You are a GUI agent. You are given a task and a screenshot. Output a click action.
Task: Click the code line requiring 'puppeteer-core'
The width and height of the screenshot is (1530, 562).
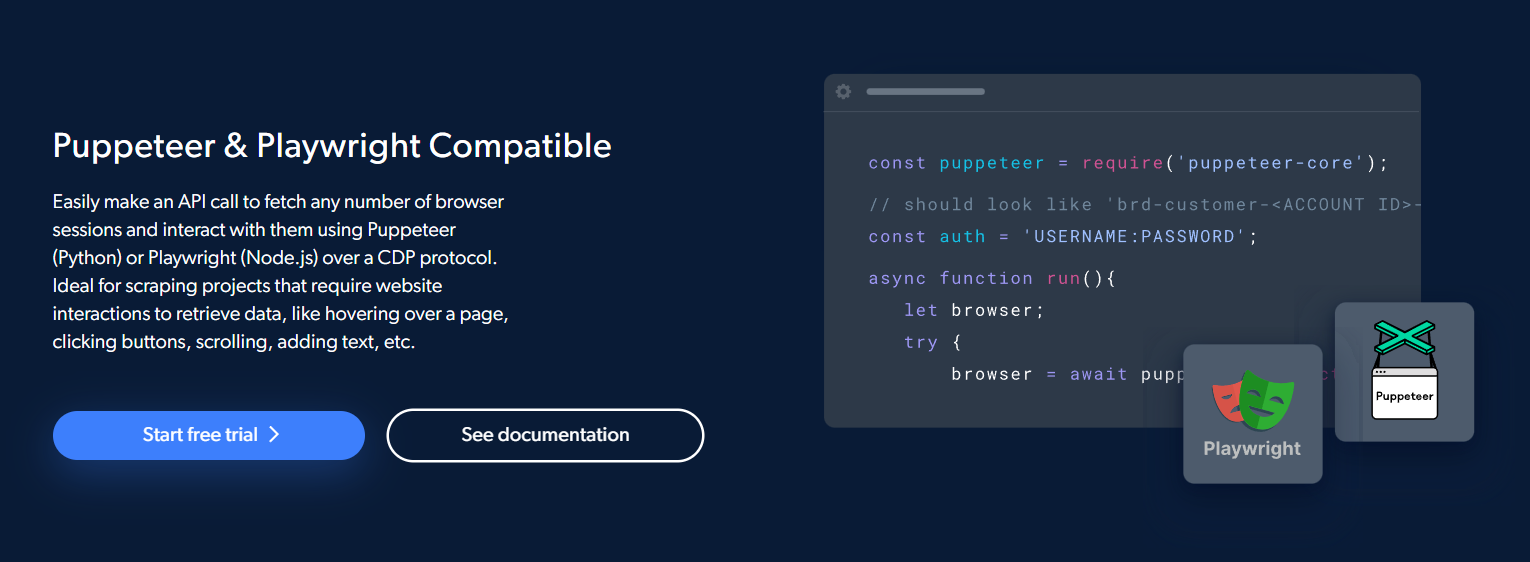pos(1129,163)
